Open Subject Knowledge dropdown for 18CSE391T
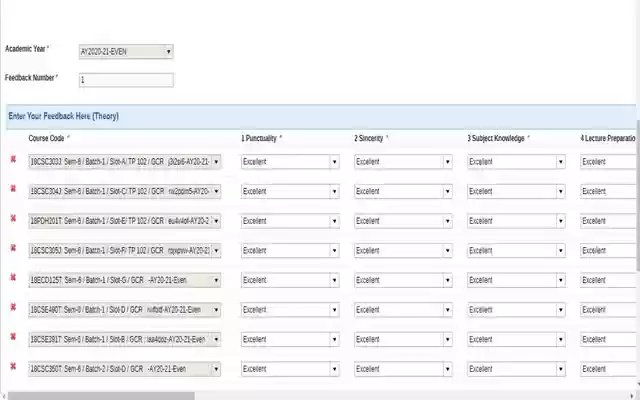The image size is (640, 400). pyautogui.click(x=516, y=339)
